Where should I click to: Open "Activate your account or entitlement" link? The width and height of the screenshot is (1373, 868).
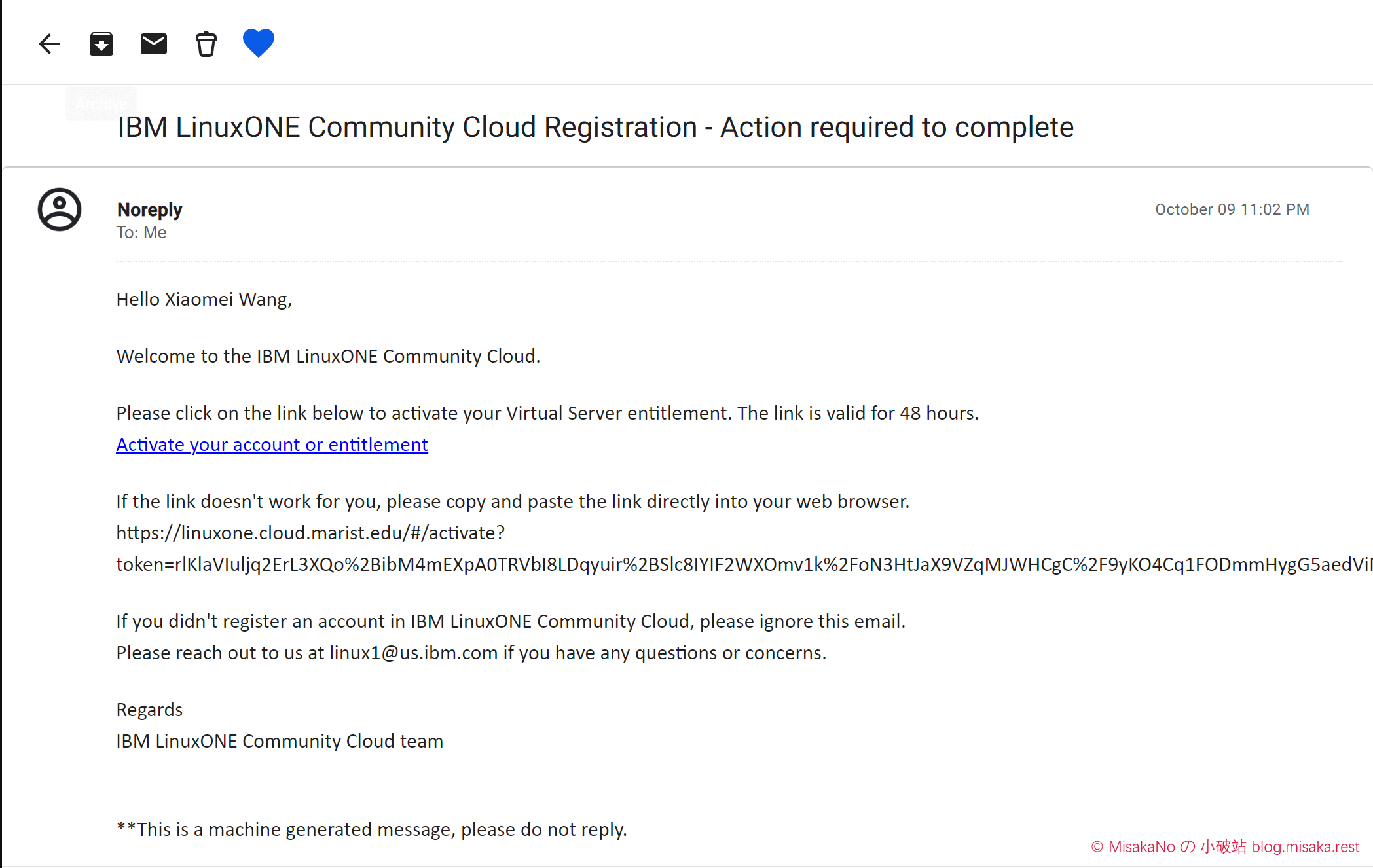272,444
